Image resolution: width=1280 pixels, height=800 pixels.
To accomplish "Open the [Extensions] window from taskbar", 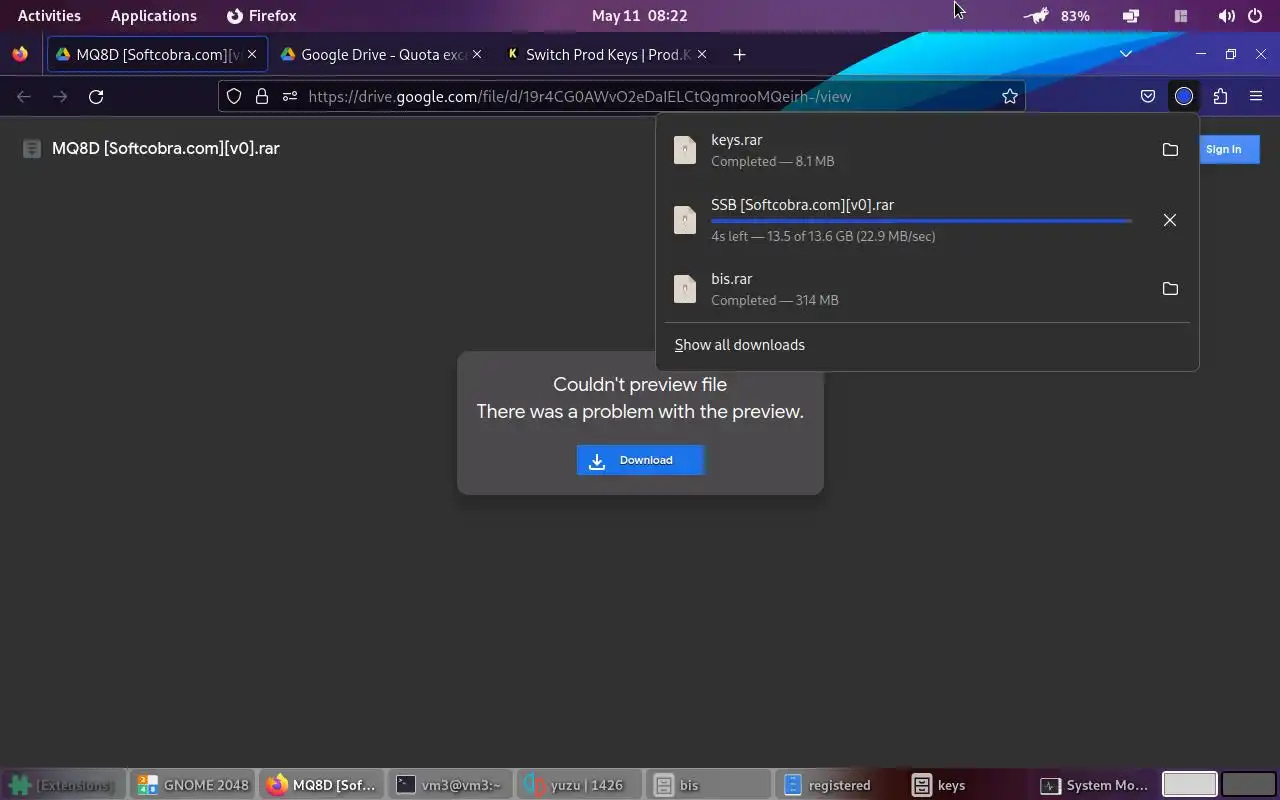I will 64,785.
